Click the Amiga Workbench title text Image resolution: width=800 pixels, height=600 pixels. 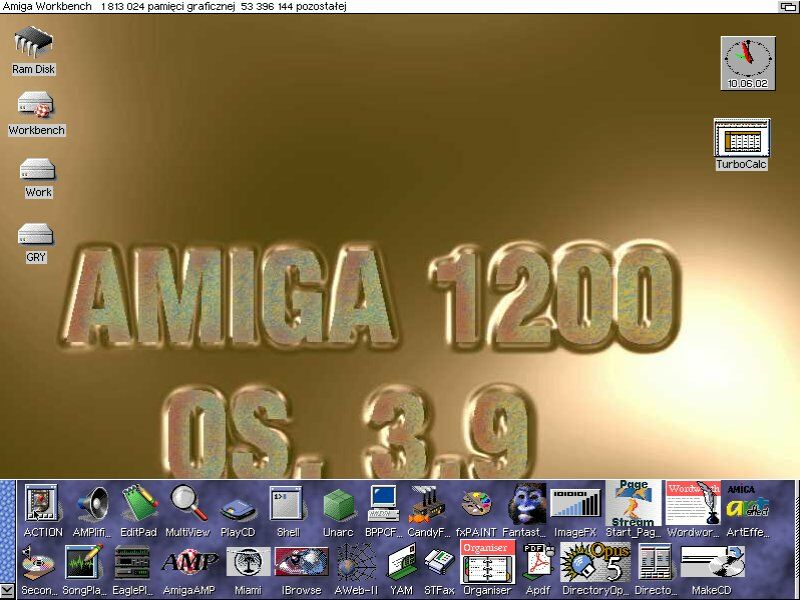click(47, 7)
